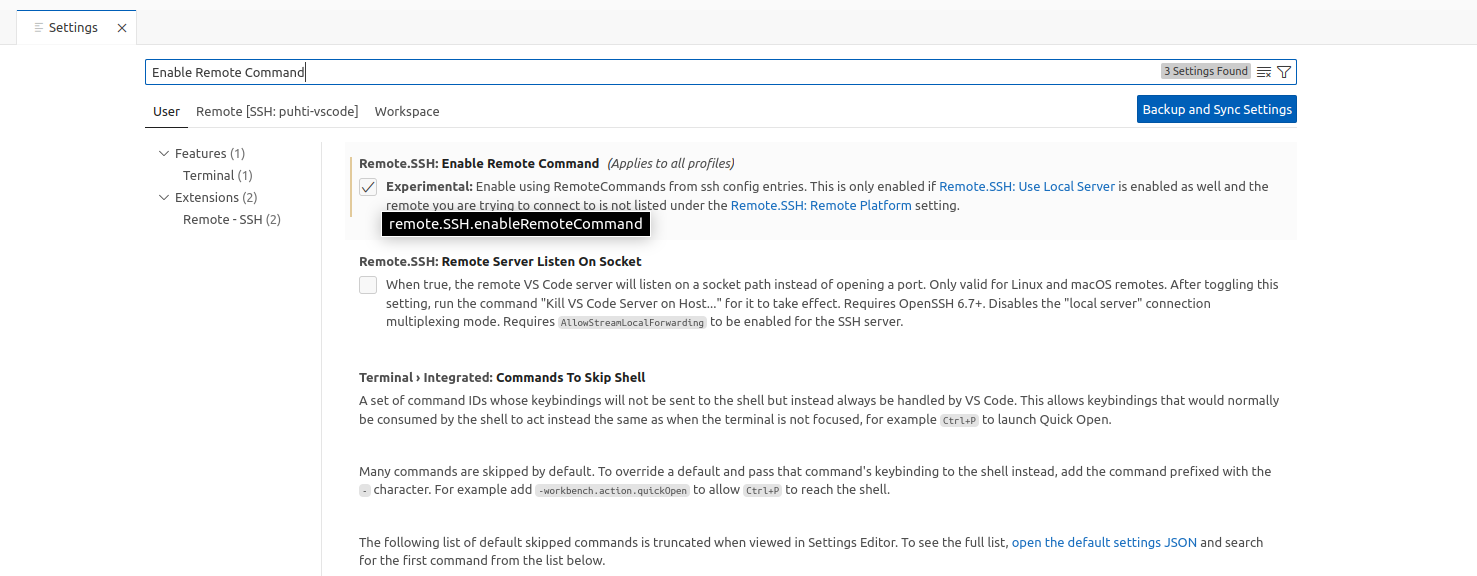
Task: Select Terminal under Features in the sidebar
Action: 217,175
